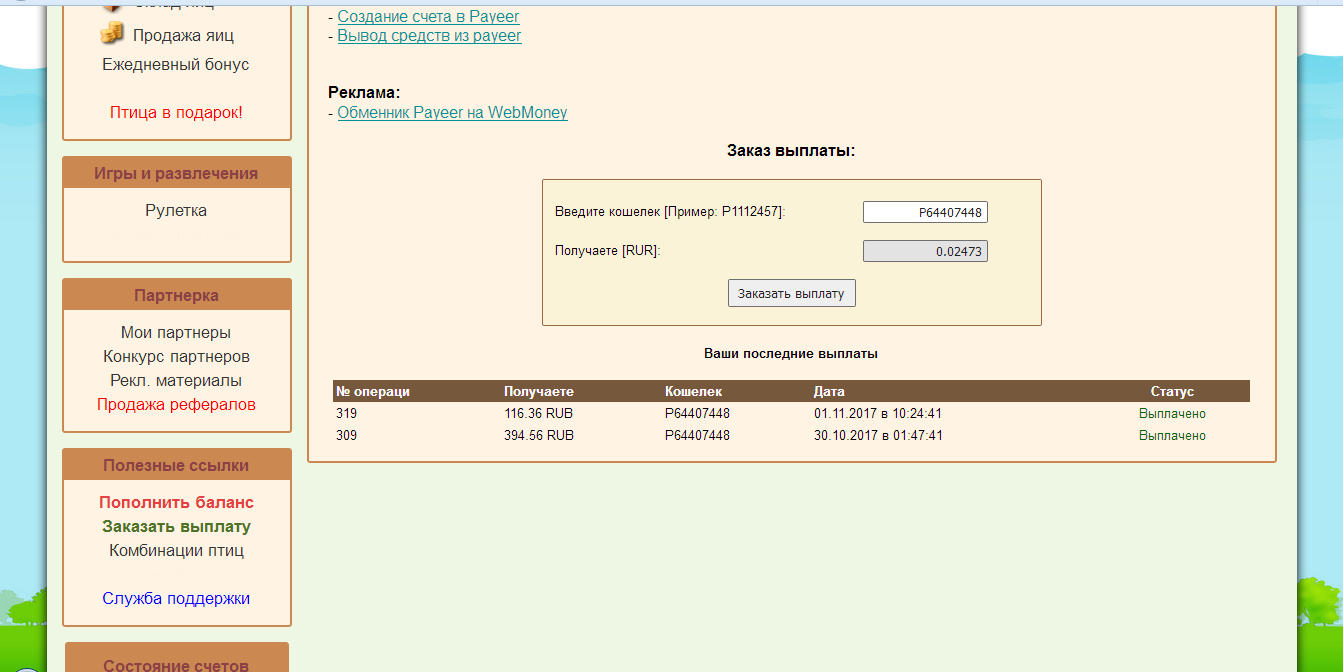Follow the Обменник Payeer на WebMoney link
Image resolution: width=1343 pixels, height=672 pixels.
coord(452,112)
